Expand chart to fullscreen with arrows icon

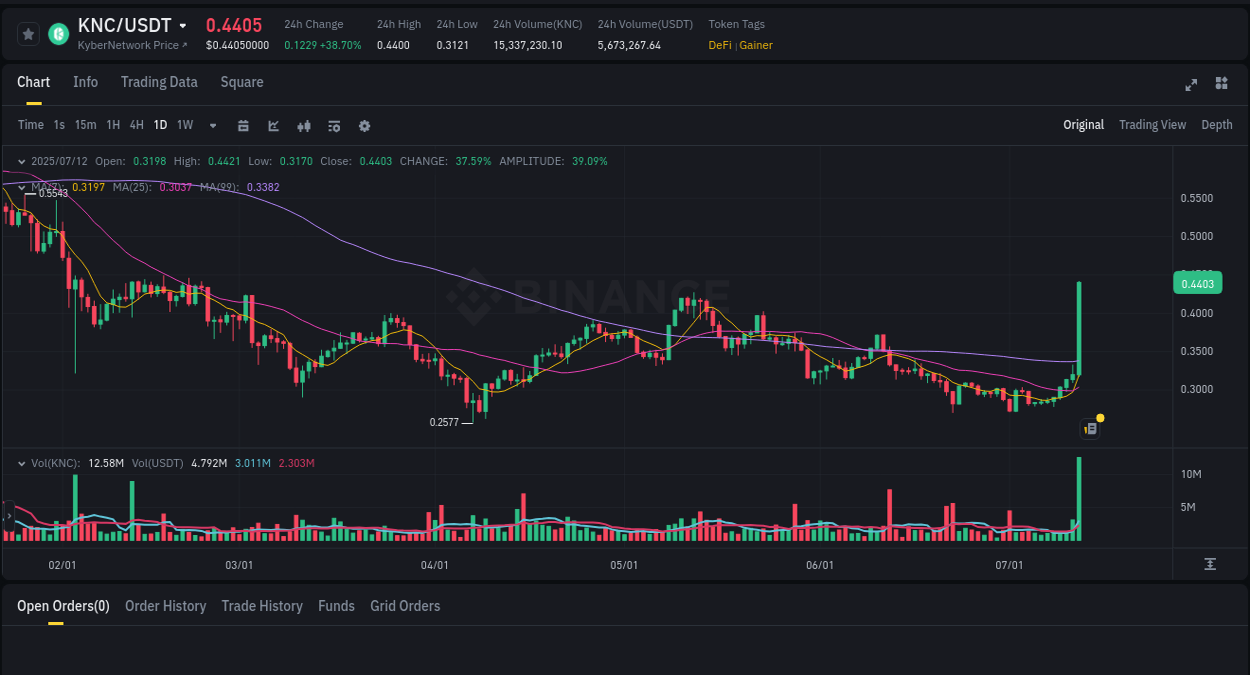(1190, 85)
